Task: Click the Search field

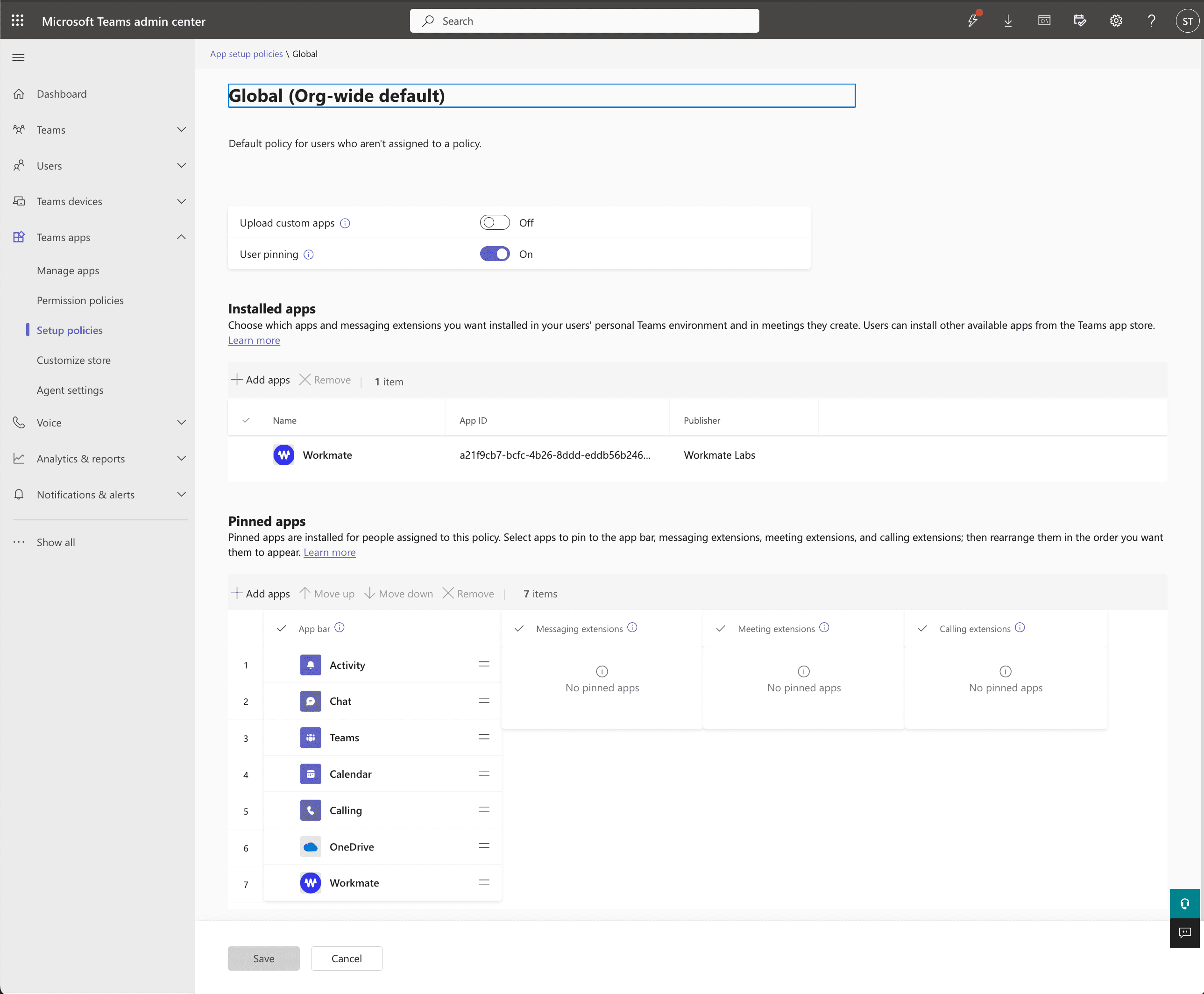Action: point(584,21)
